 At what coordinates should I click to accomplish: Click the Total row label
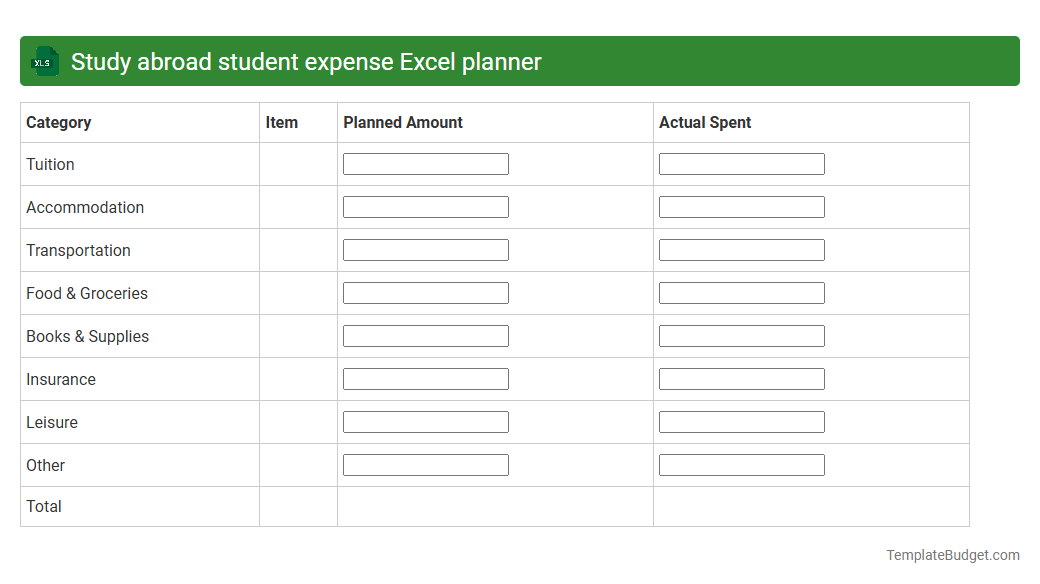pyautogui.click(x=44, y=506)
